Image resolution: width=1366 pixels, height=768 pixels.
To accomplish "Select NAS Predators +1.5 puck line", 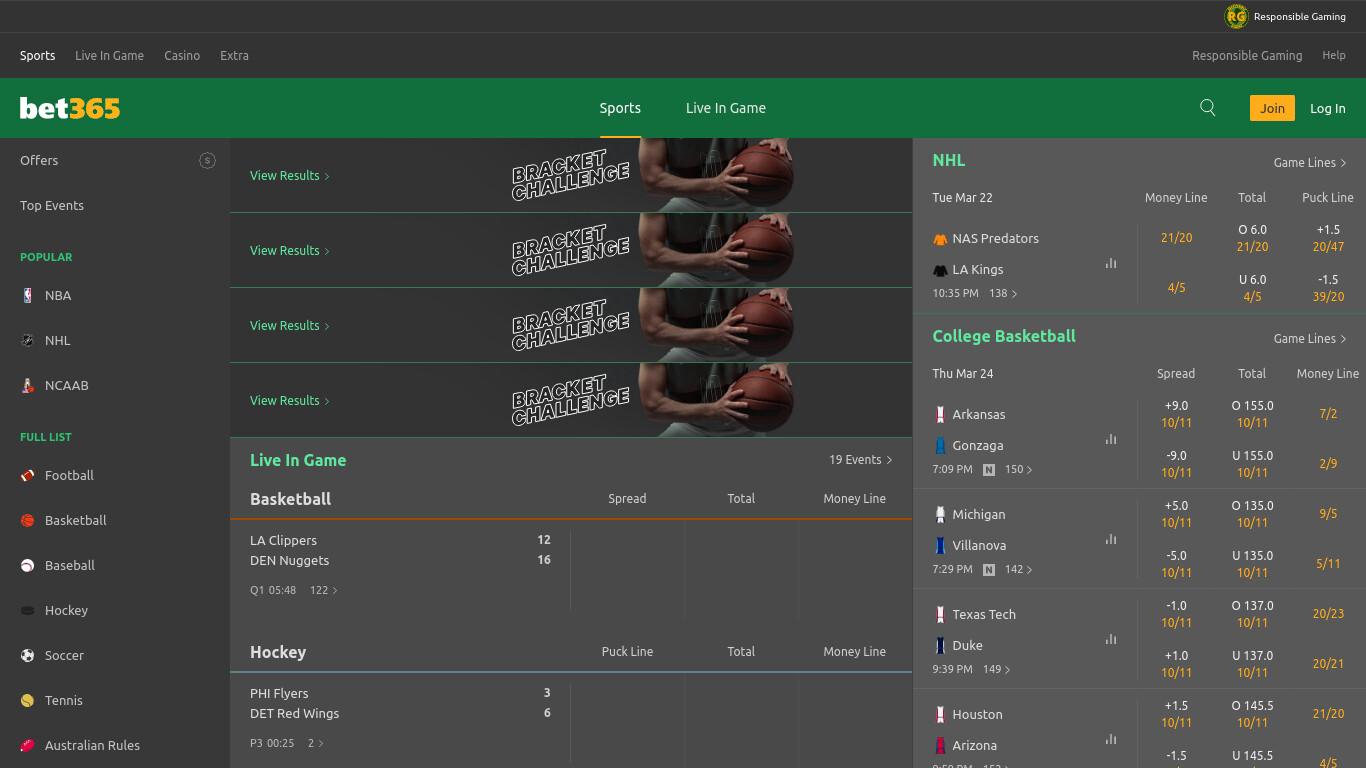I will point(1328,238).
